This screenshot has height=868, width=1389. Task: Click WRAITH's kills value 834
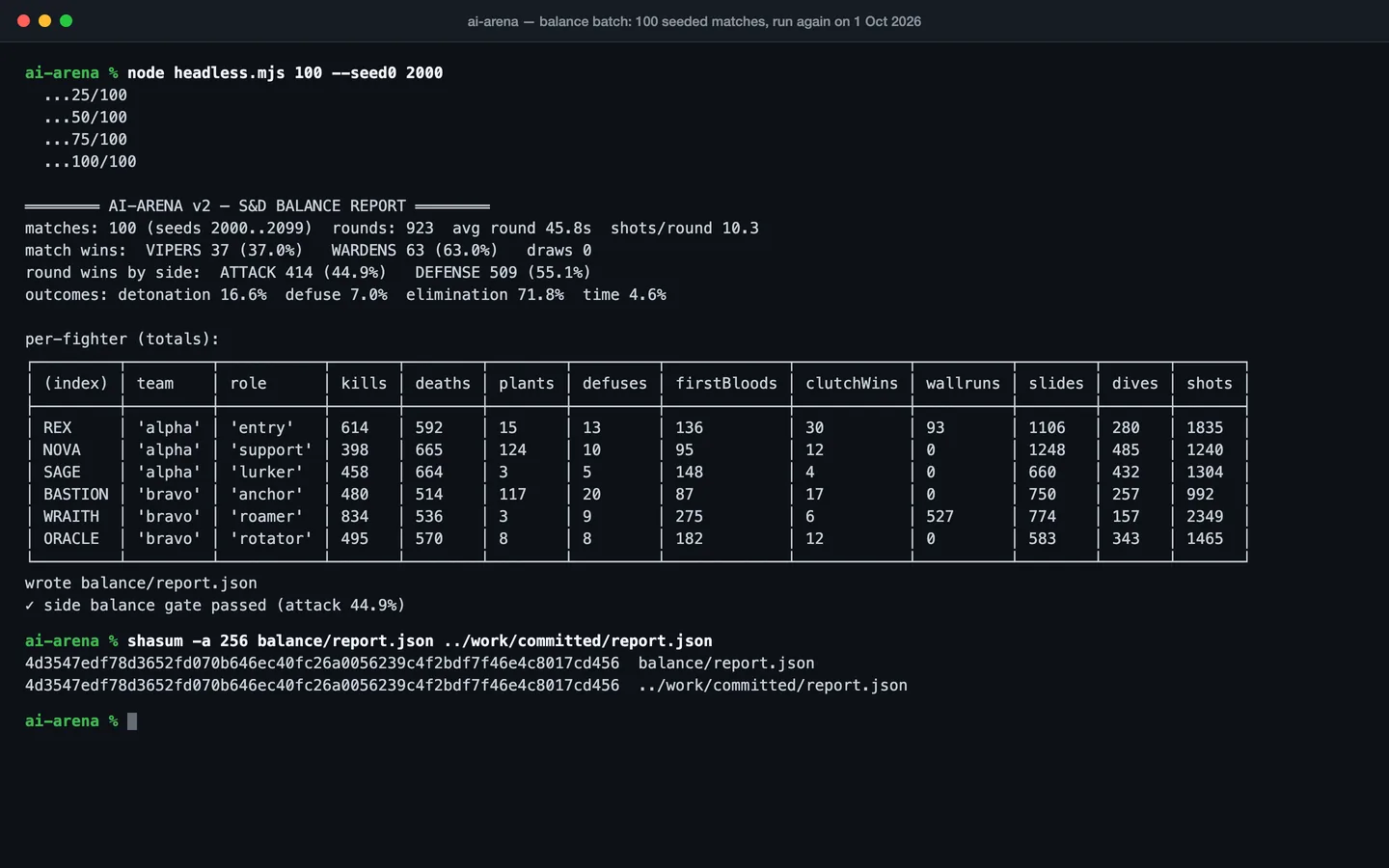coord(354,516)
